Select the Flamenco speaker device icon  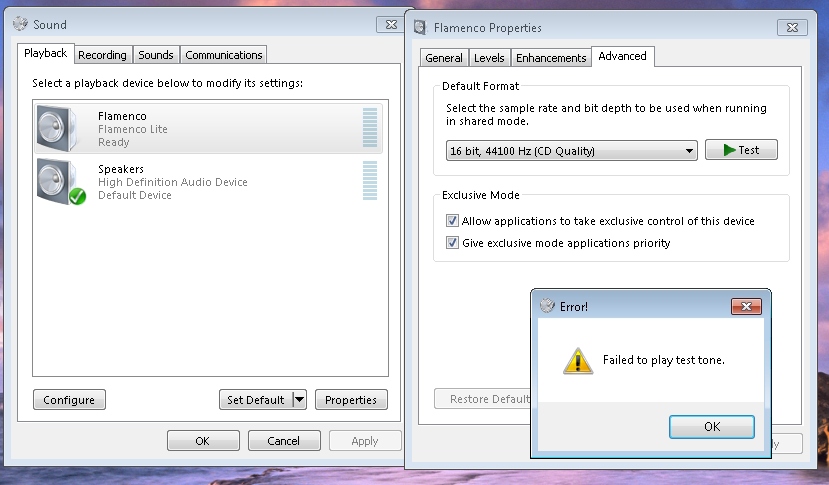click(x=57, y=129)
